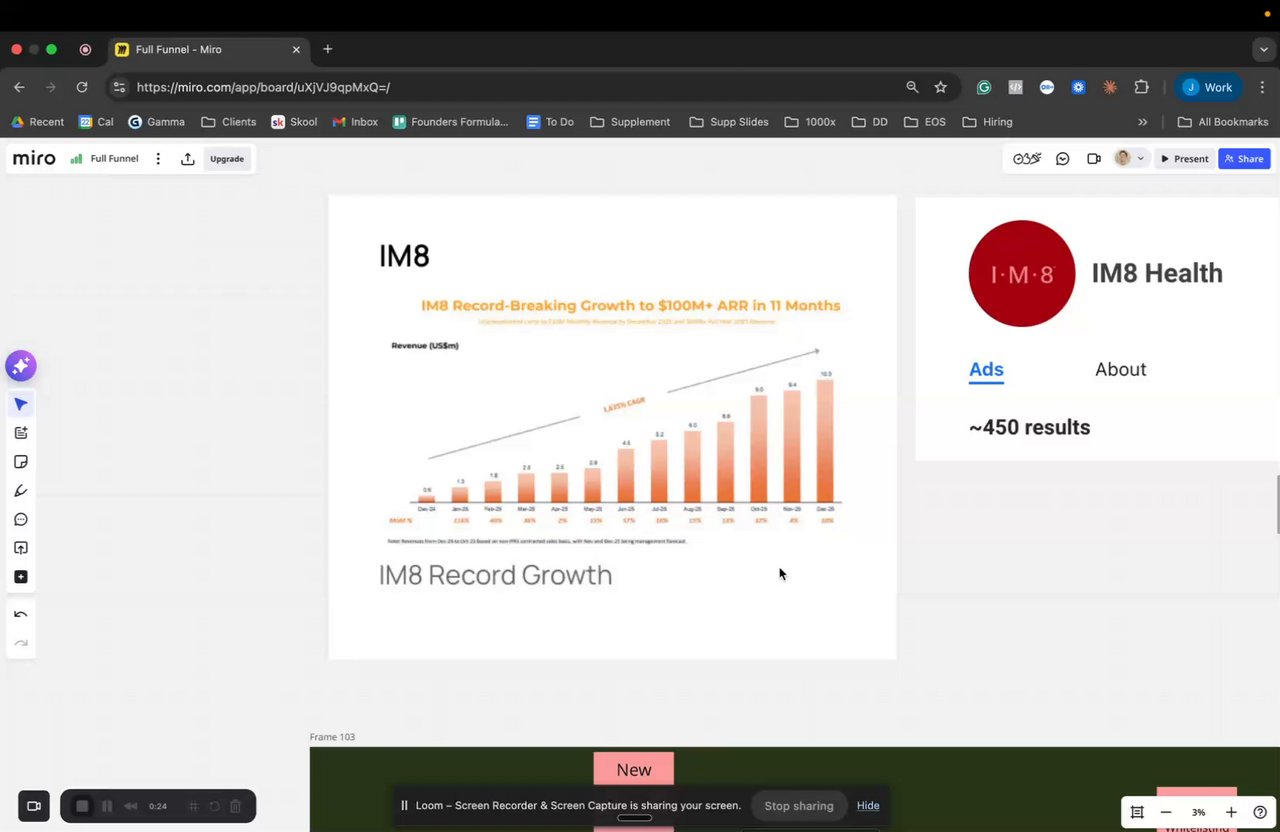This screenshot has height=832, width=1280.
Task: Open the Grammarly extension
Action: point(984,87)
